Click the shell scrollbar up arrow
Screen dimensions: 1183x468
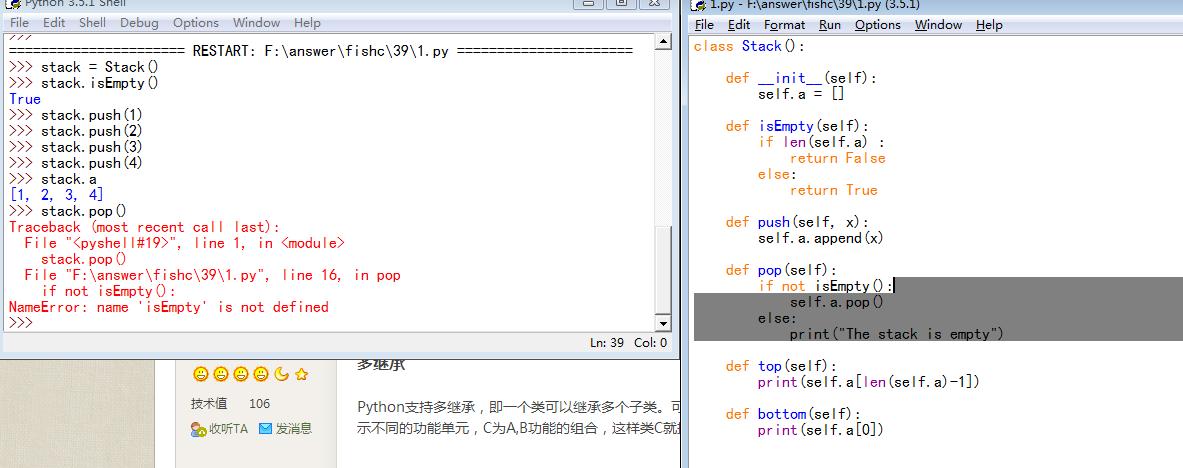pos(663,42)
